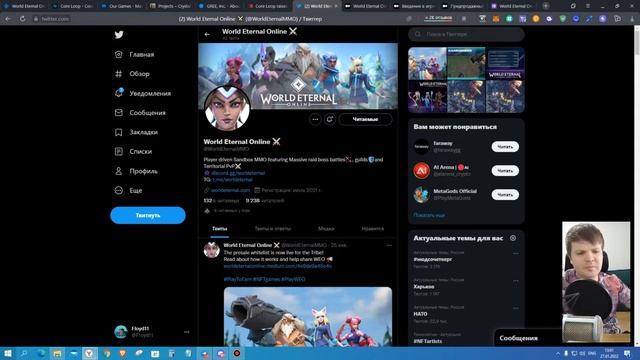Click the Читаемые following button
Image resolution: width=640 pixels, height=360 pixels.
365,119
